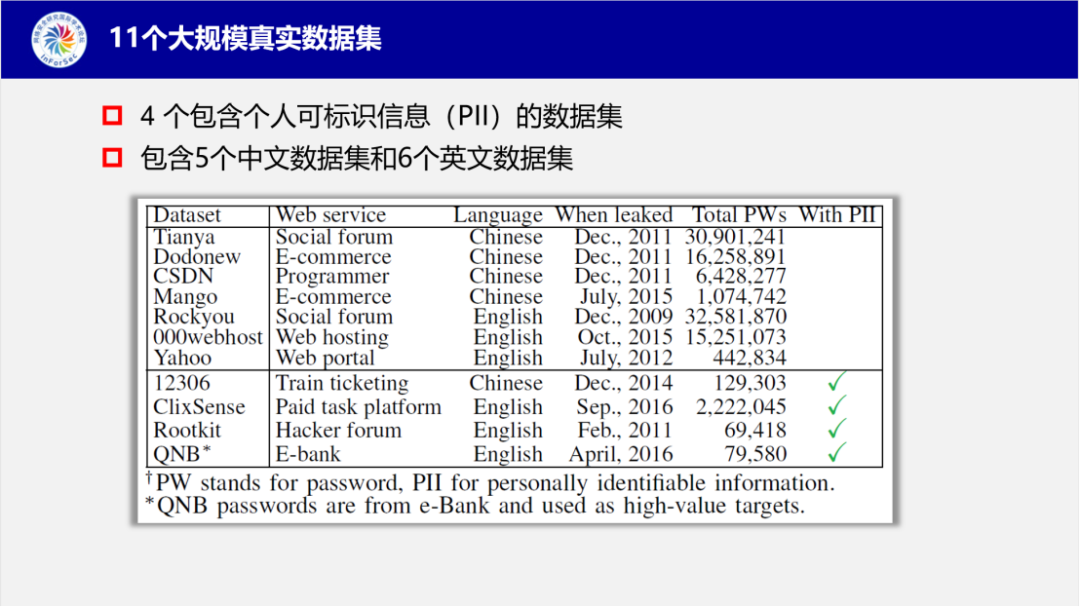Click the value 32,581,870
Screen dimensions: 1080x607
click(735, 318)
